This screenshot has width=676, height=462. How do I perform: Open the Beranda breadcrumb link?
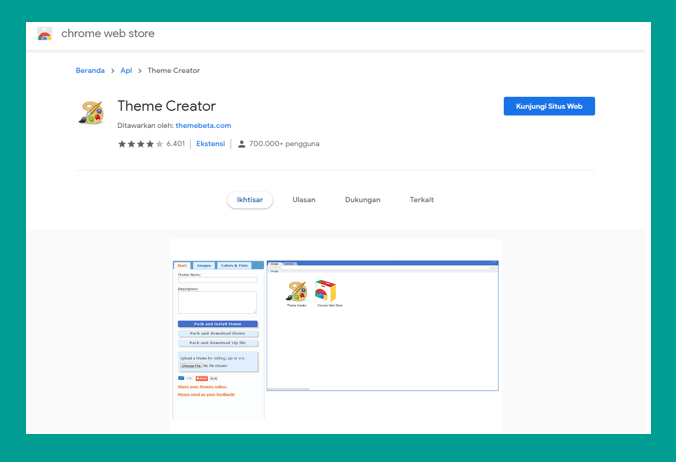[90, 71]
